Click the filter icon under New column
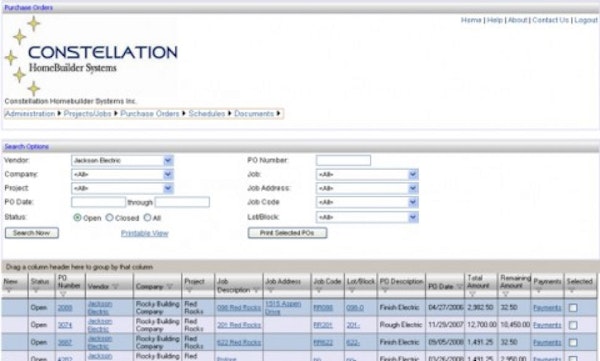Screen dimensions: 600x361 [8, 291]
